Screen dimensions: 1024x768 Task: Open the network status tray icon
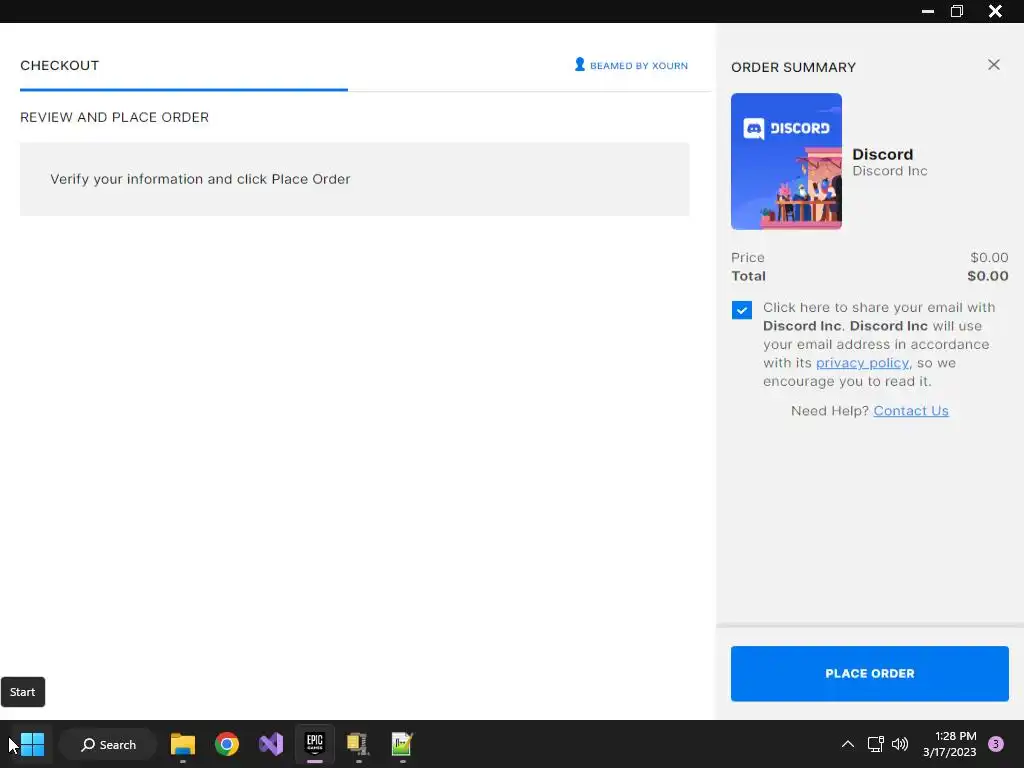click(x=875, y=744)
